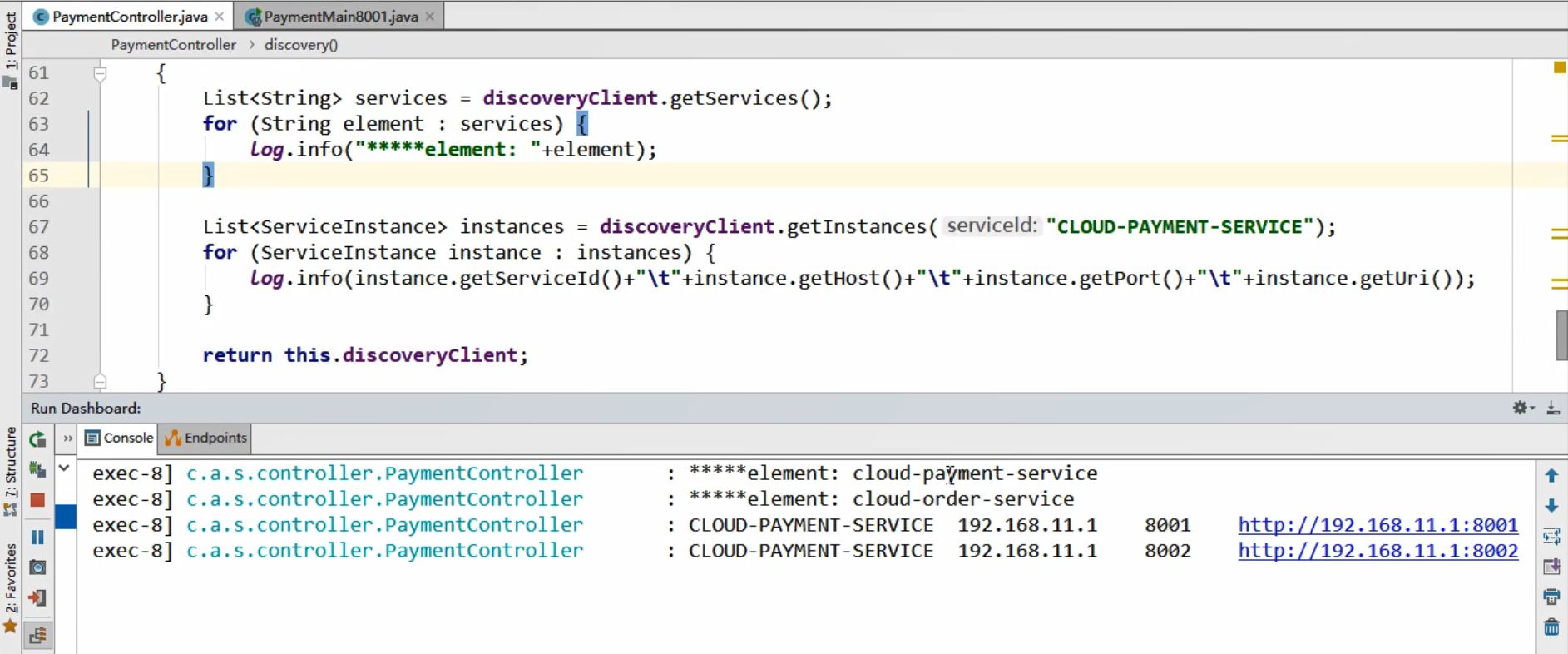Click the exit application icon
1568x654 pixels.
(x=37, y=597)
